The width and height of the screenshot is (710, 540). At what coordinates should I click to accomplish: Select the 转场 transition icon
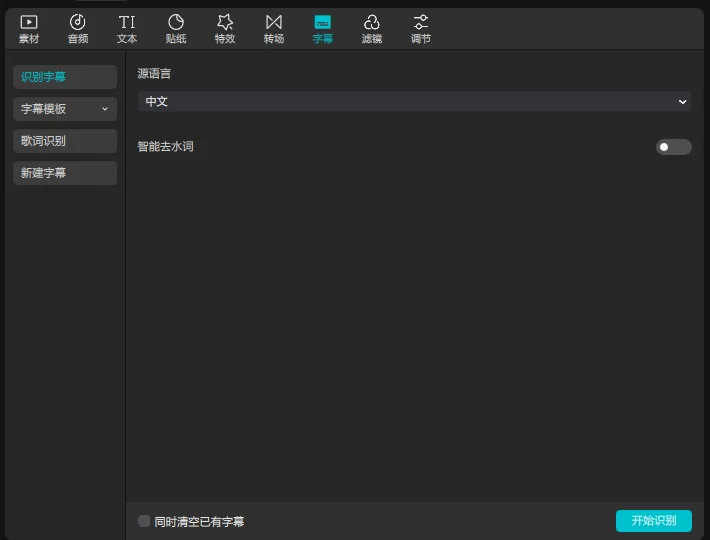click(274, 22)
